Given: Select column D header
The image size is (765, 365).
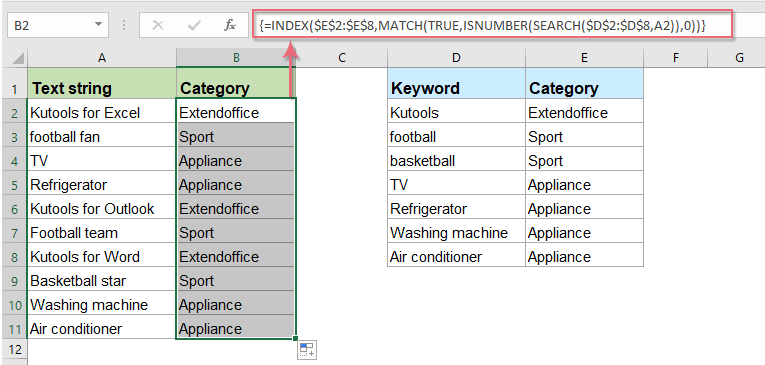Looking at the screenshot, I should (456, 58).
